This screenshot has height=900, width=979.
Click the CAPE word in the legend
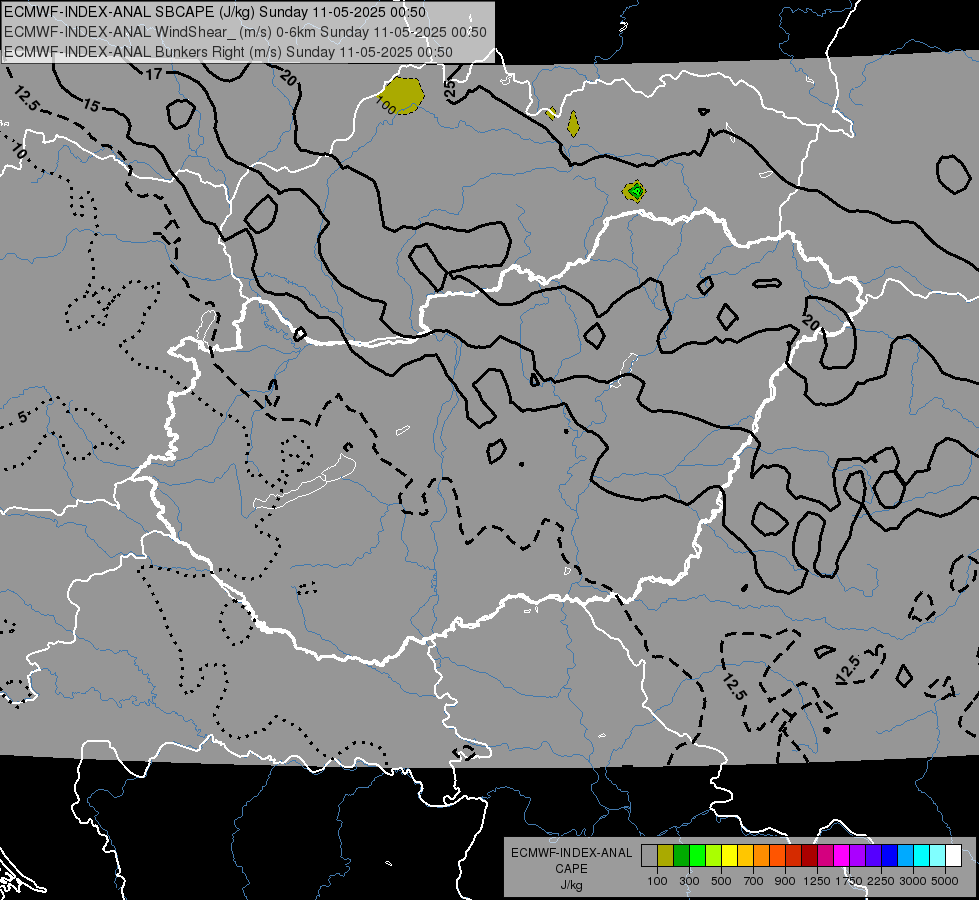(571, 868)
